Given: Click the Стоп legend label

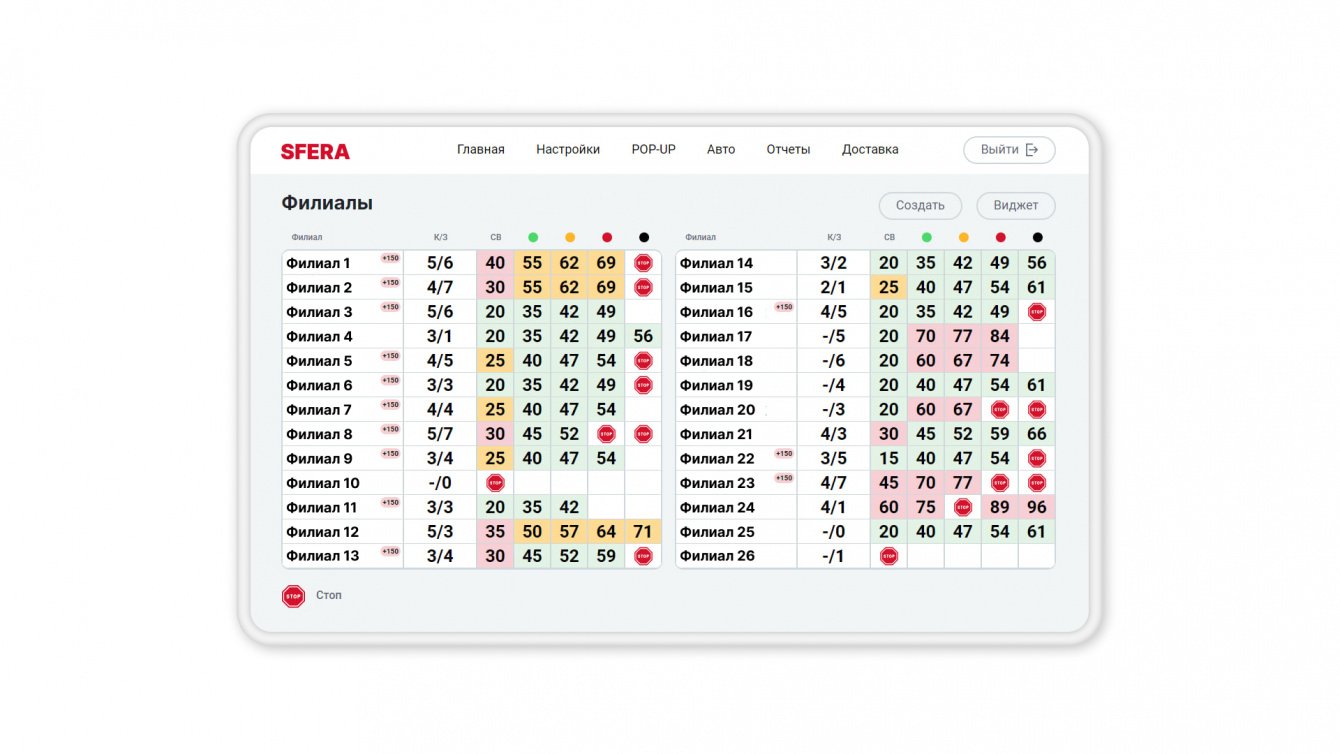Looking at the screenshot, I should 329,596.
